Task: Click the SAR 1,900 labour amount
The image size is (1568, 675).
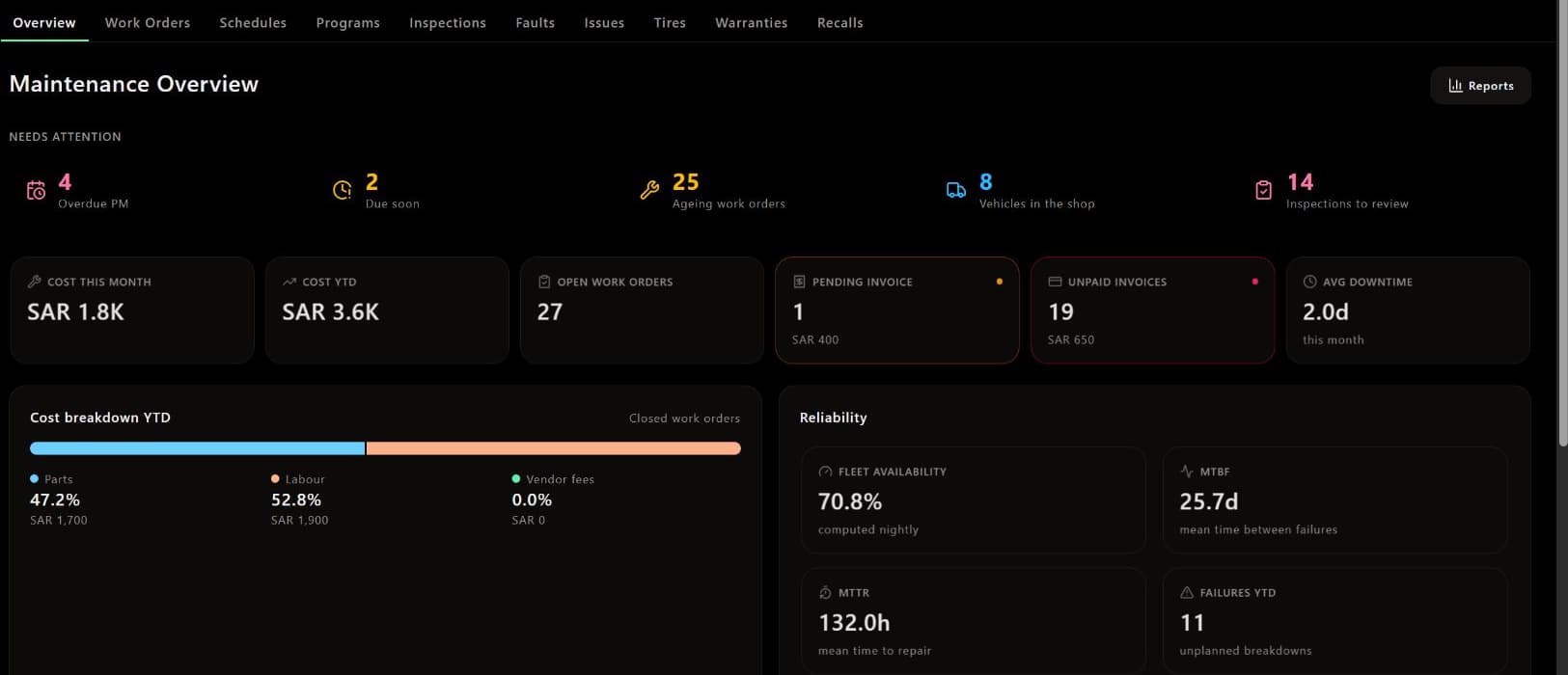Action: [300, 520]
